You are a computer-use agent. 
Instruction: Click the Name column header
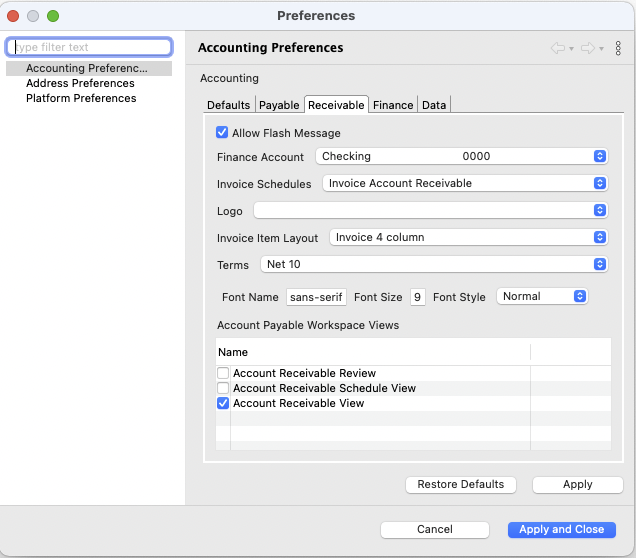pyautogui.click(x=373, y=352)
